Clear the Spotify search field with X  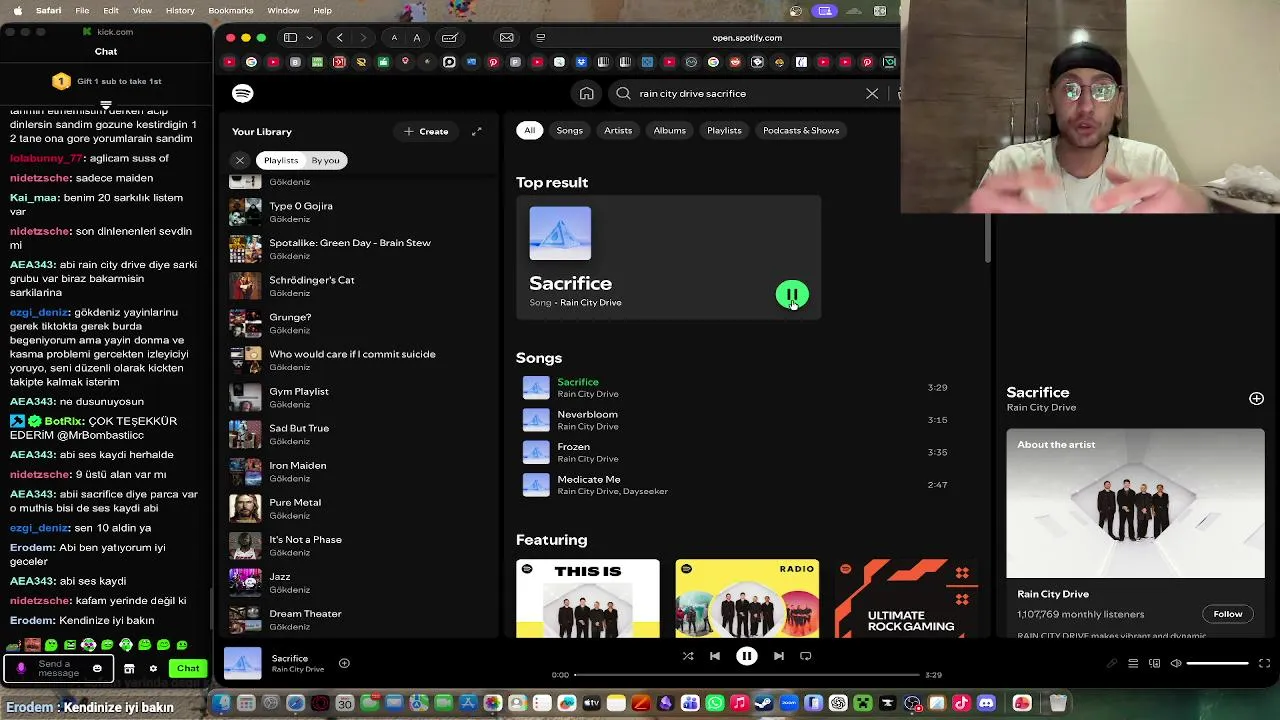[x=872, y=93]
